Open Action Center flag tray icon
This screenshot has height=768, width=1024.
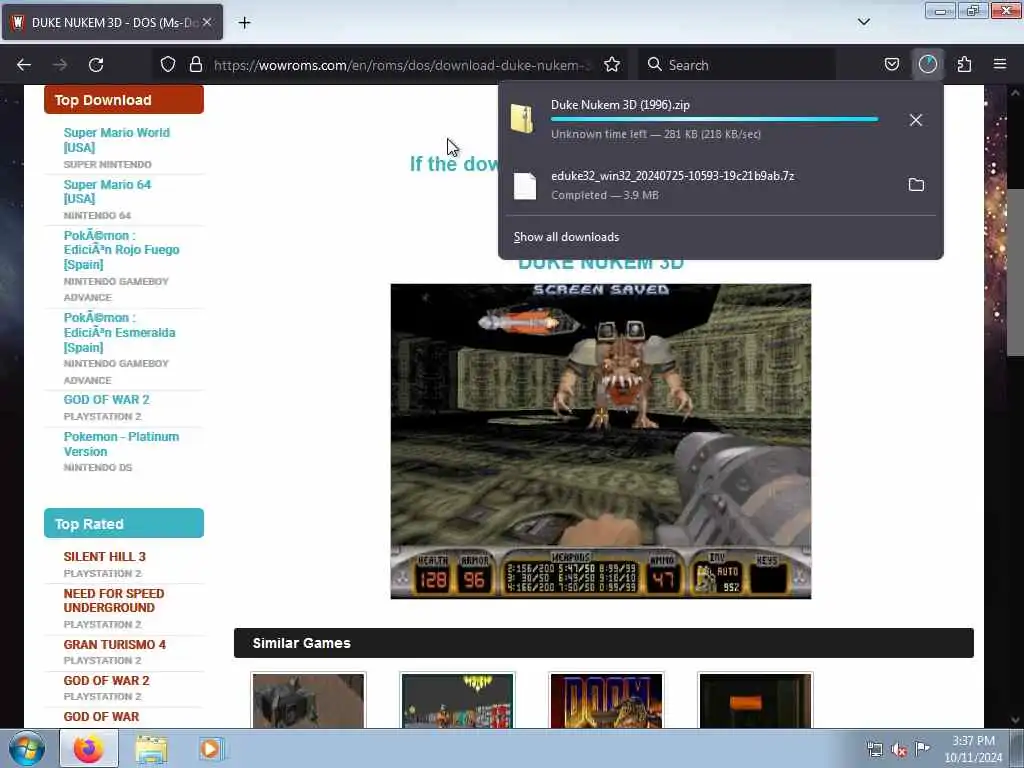click(x=922, y=748)
